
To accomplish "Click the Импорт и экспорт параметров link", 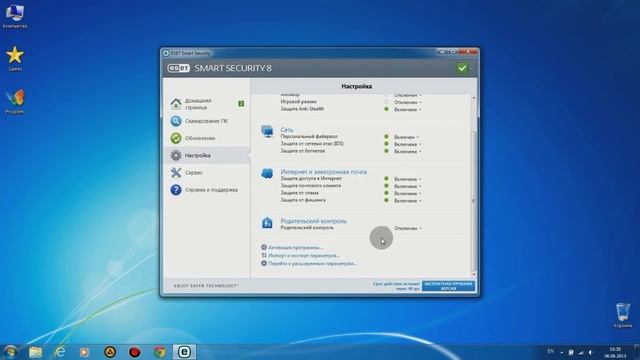I will (x=304, y=256).
